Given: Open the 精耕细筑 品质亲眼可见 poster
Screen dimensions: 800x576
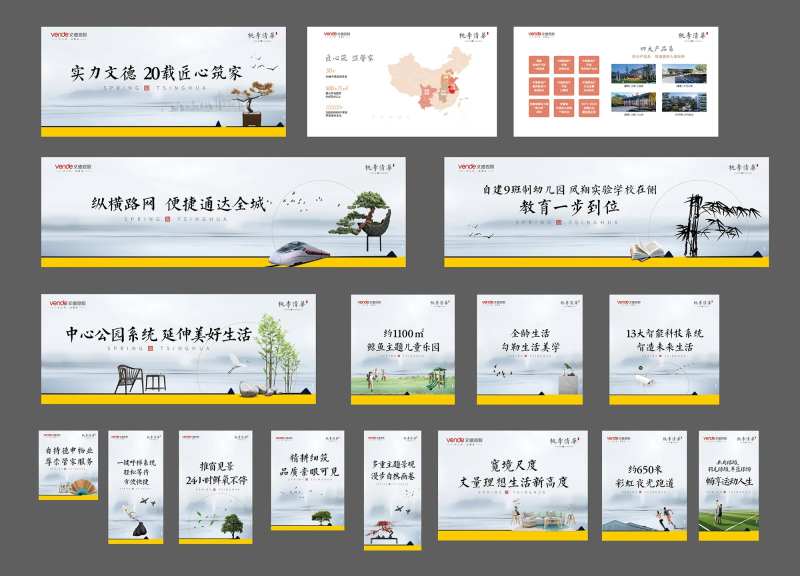Looking at the screenshot, I should point(308,481).
